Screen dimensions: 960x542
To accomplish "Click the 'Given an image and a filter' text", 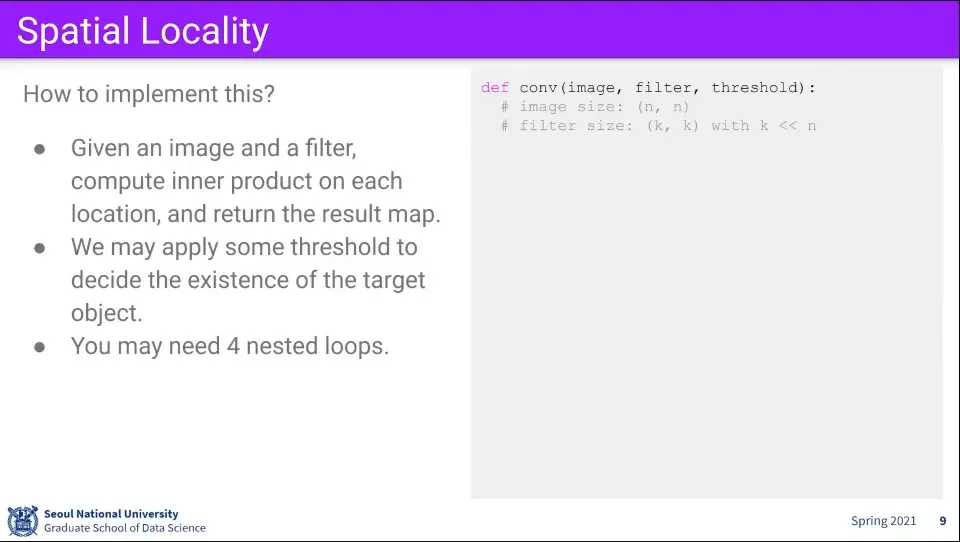I will click(214, 148).
